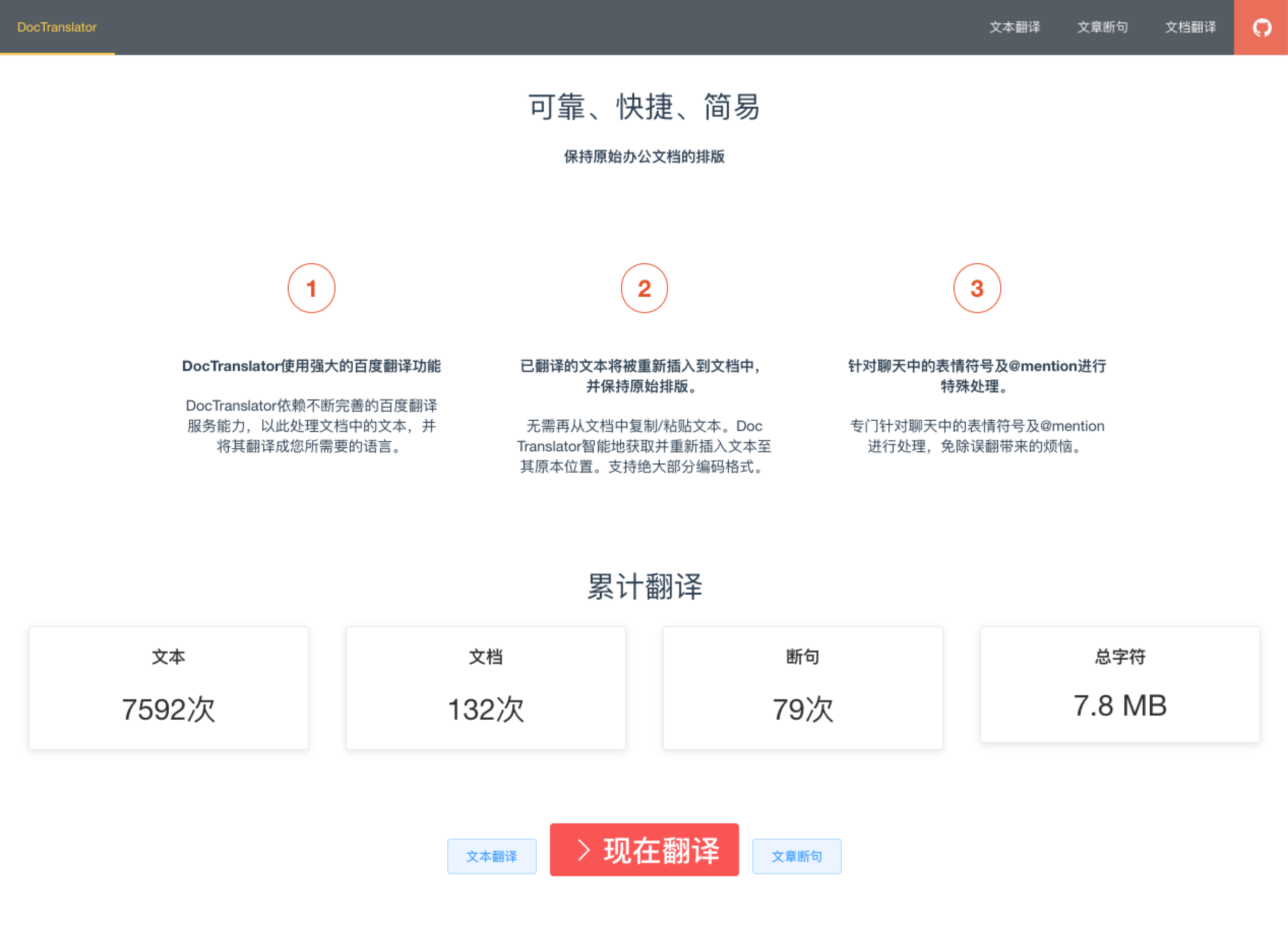Click the 累计翻译 section heading
Viewport: 1288px width, 927px height.
click(x=644, y=586)
